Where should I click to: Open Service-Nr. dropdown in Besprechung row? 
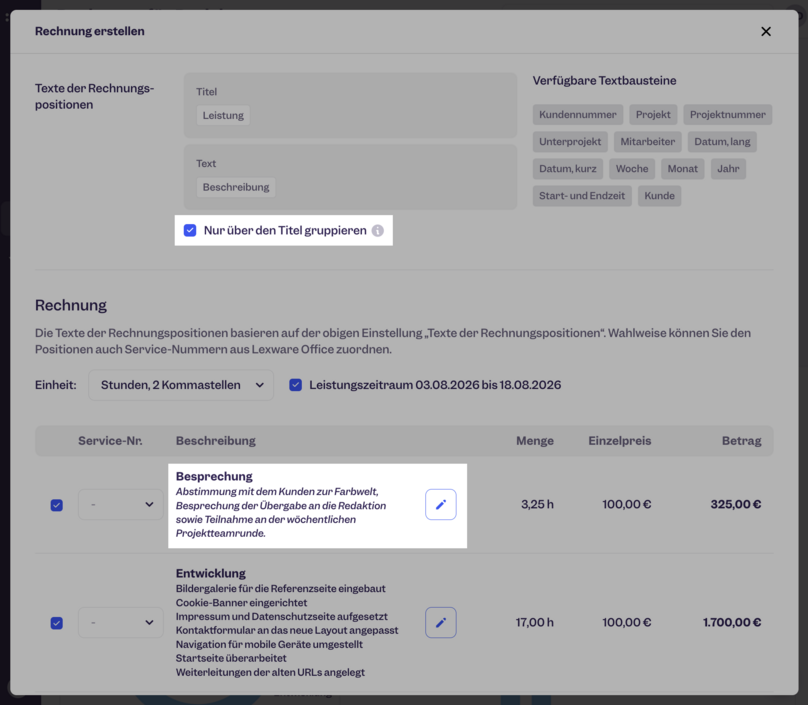pyautogui.click(x=121, y=505)
